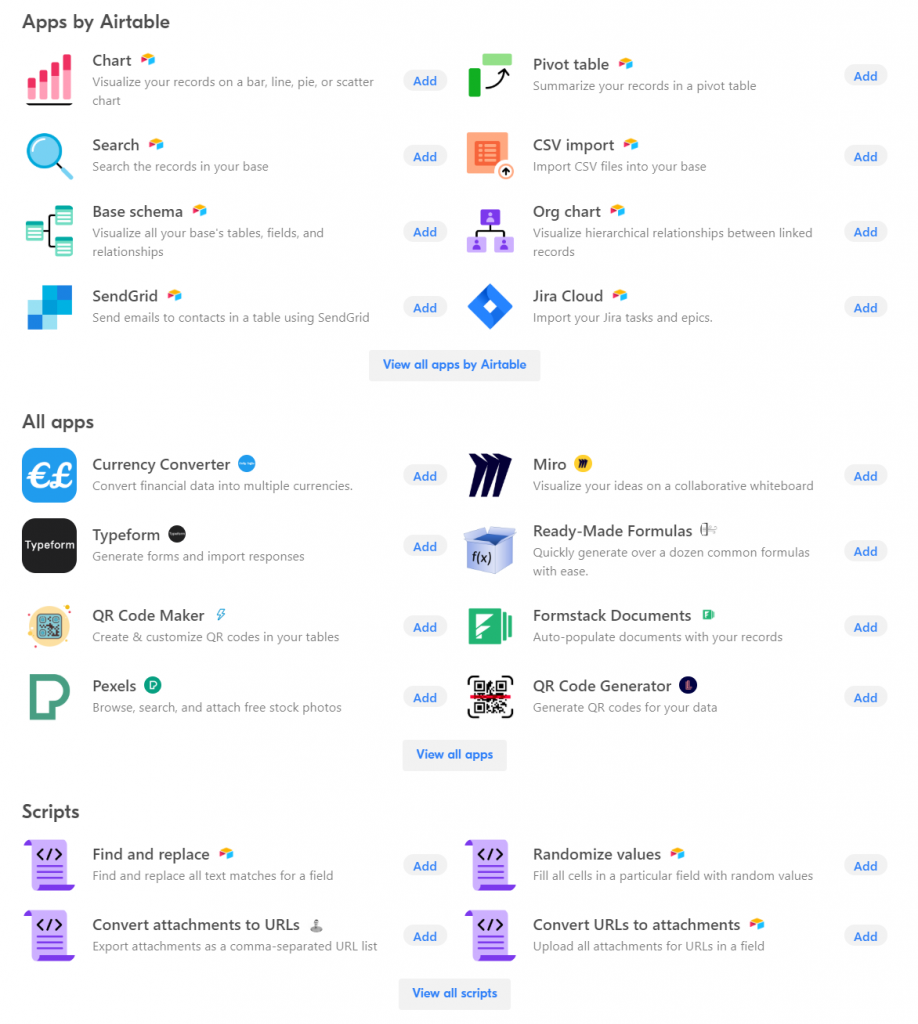Open the Pivot table app icon

[490, 75]
